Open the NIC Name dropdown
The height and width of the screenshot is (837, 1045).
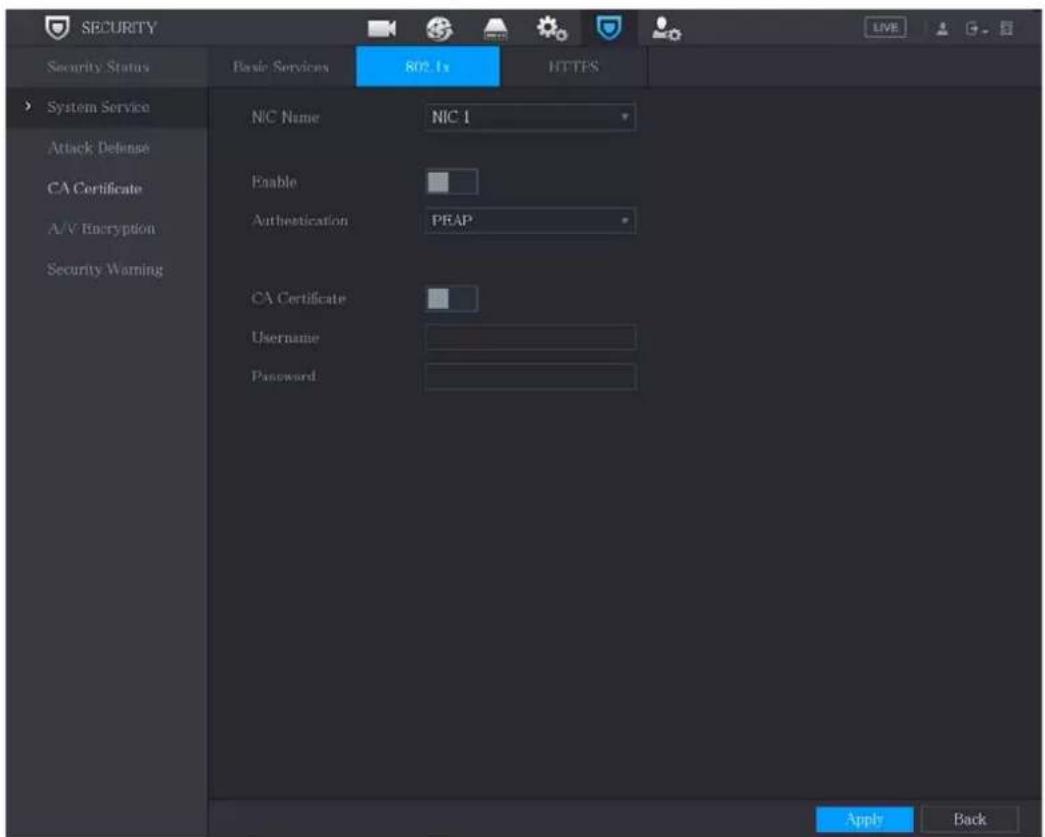(530, 117)
